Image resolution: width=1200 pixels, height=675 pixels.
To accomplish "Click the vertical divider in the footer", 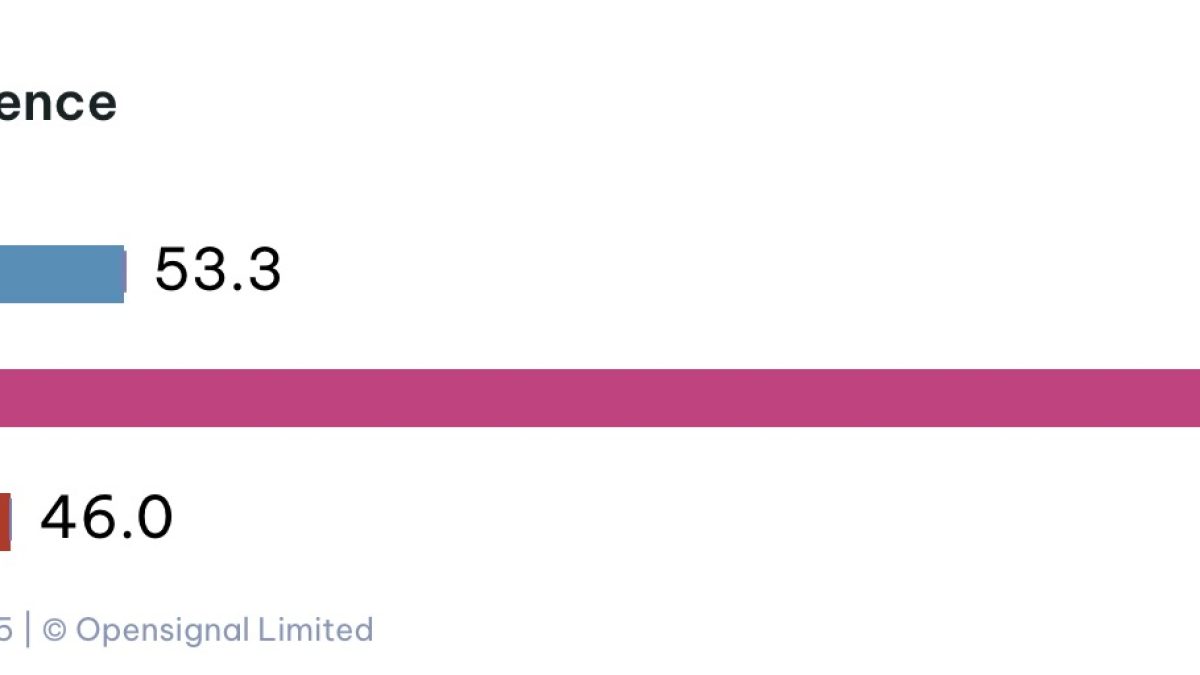I will click(27, 630).
